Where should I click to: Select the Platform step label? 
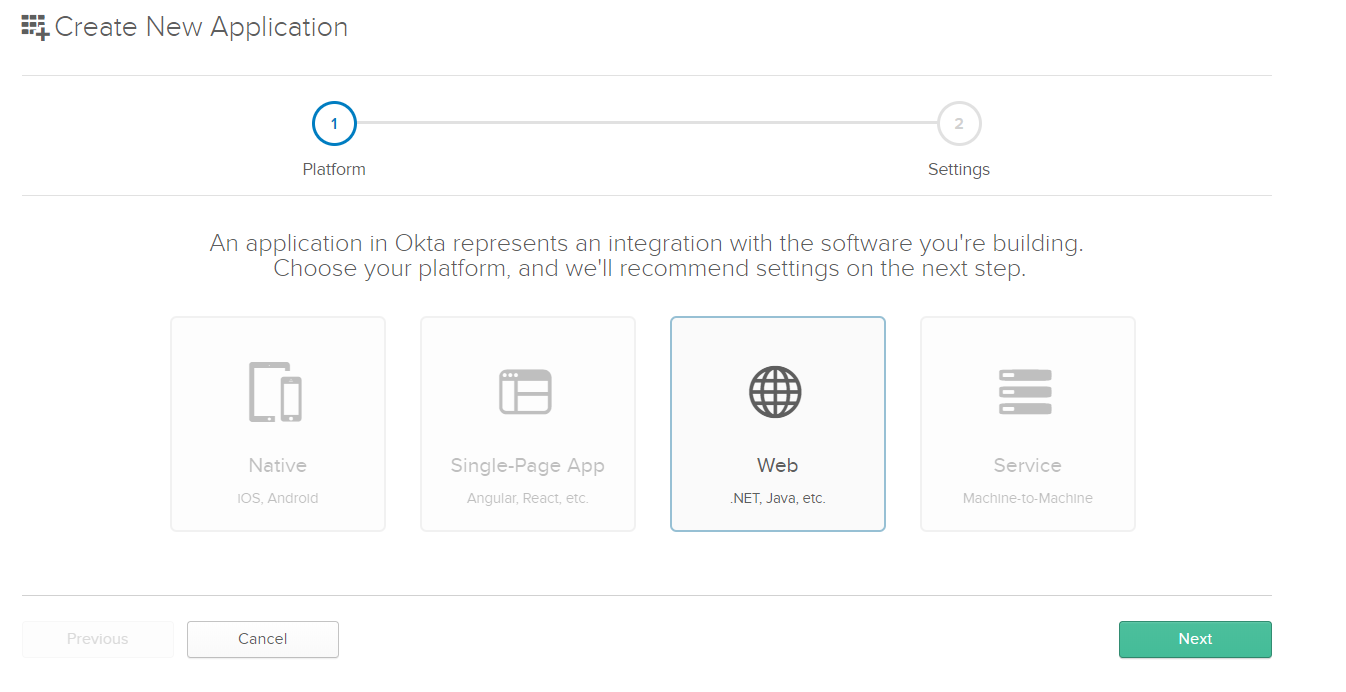pyautogui.click(x=334, y=169)
